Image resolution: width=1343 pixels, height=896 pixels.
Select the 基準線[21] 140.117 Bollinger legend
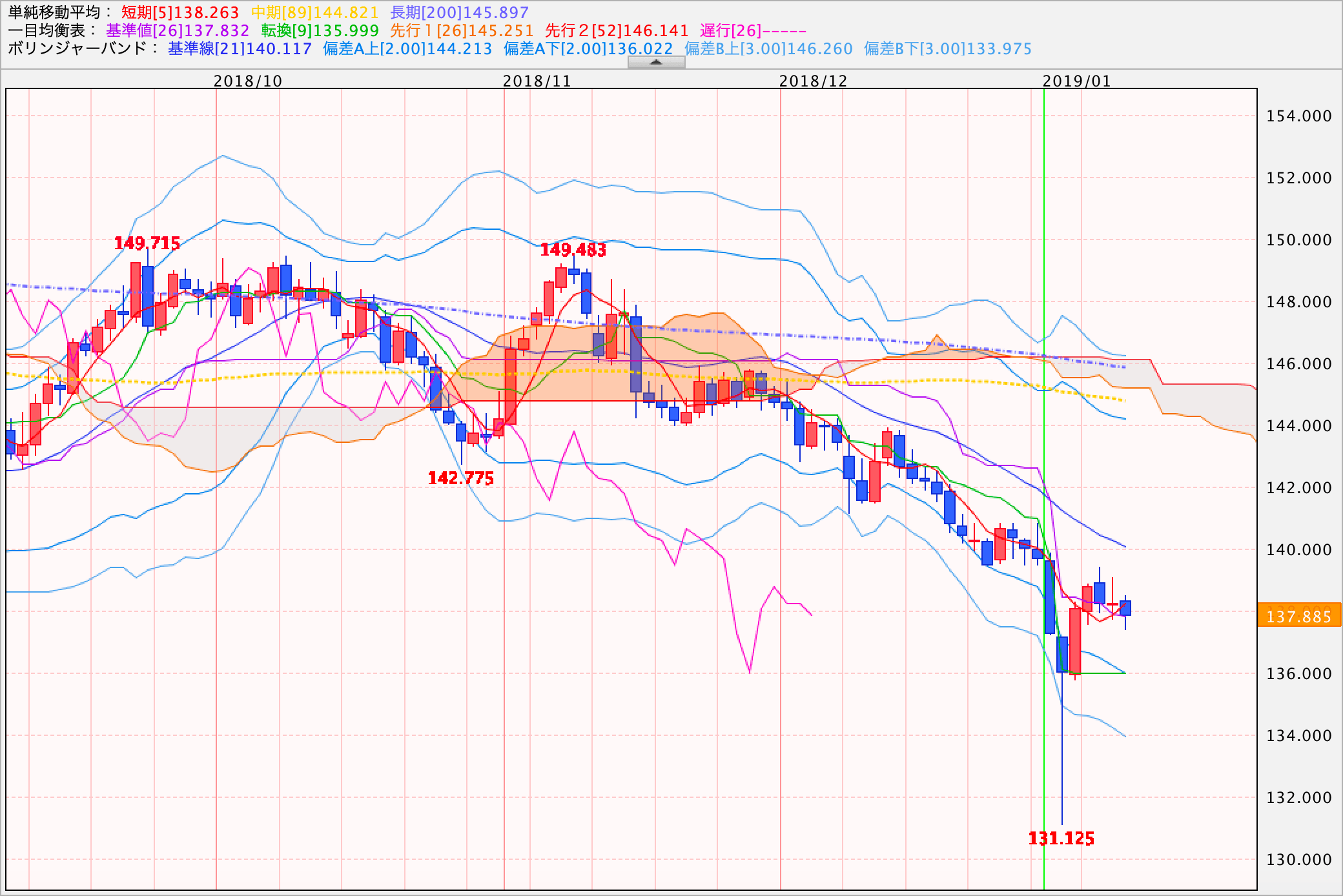[240, 49]
